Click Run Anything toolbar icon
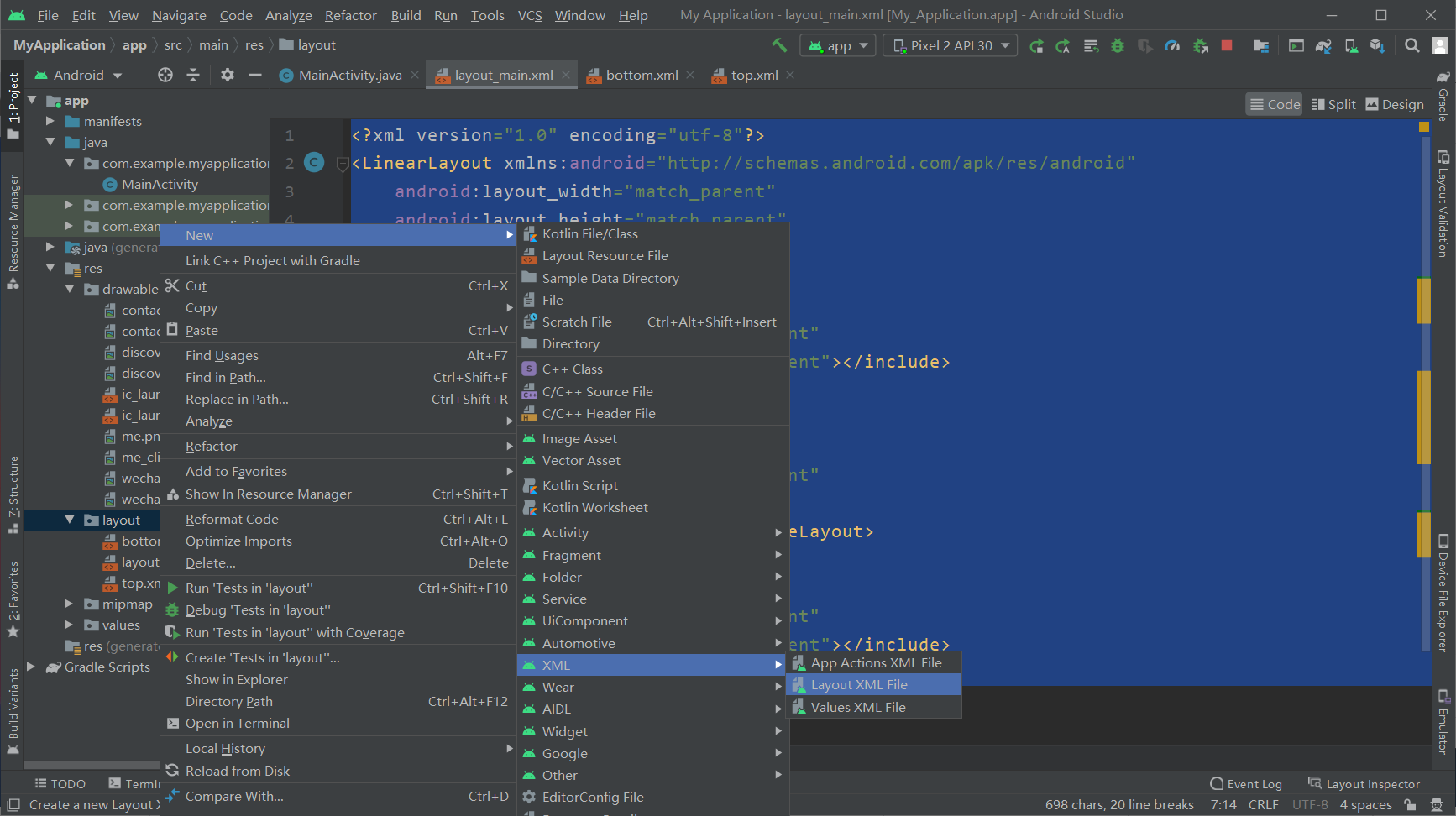Screen dimensions: 1456x816 point(1296,45)
